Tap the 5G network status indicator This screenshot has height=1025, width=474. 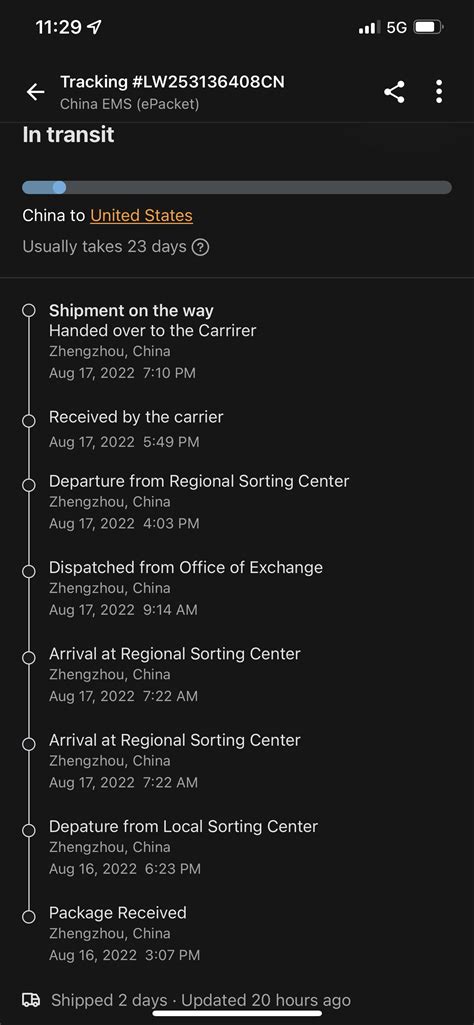[x=396, y=27]
